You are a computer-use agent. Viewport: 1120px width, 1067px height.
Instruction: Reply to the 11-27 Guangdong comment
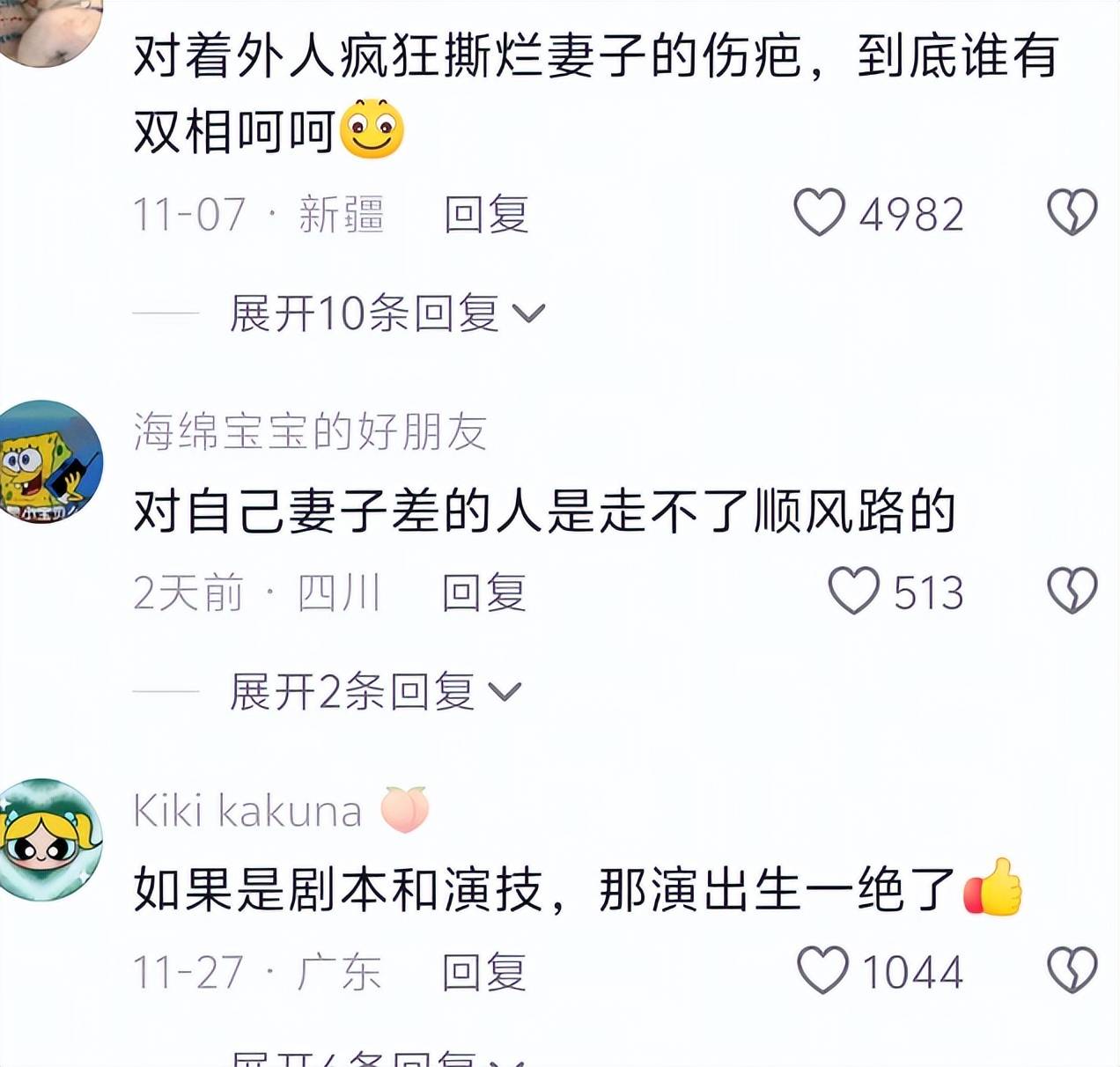[x=484, y=971]
